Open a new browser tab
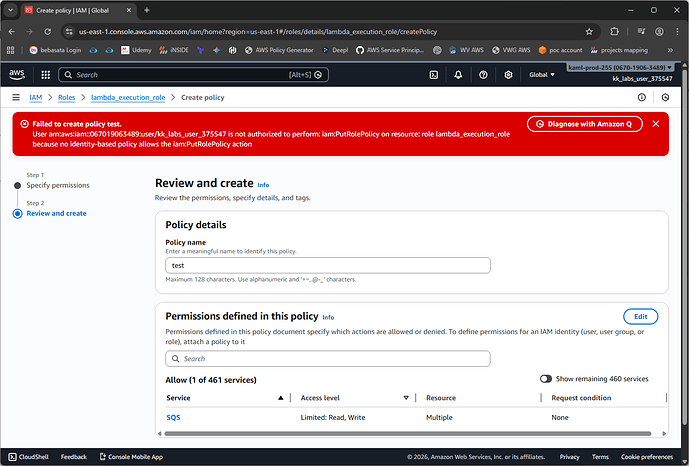This screenshot has height=466, width=689. [147, 10]
